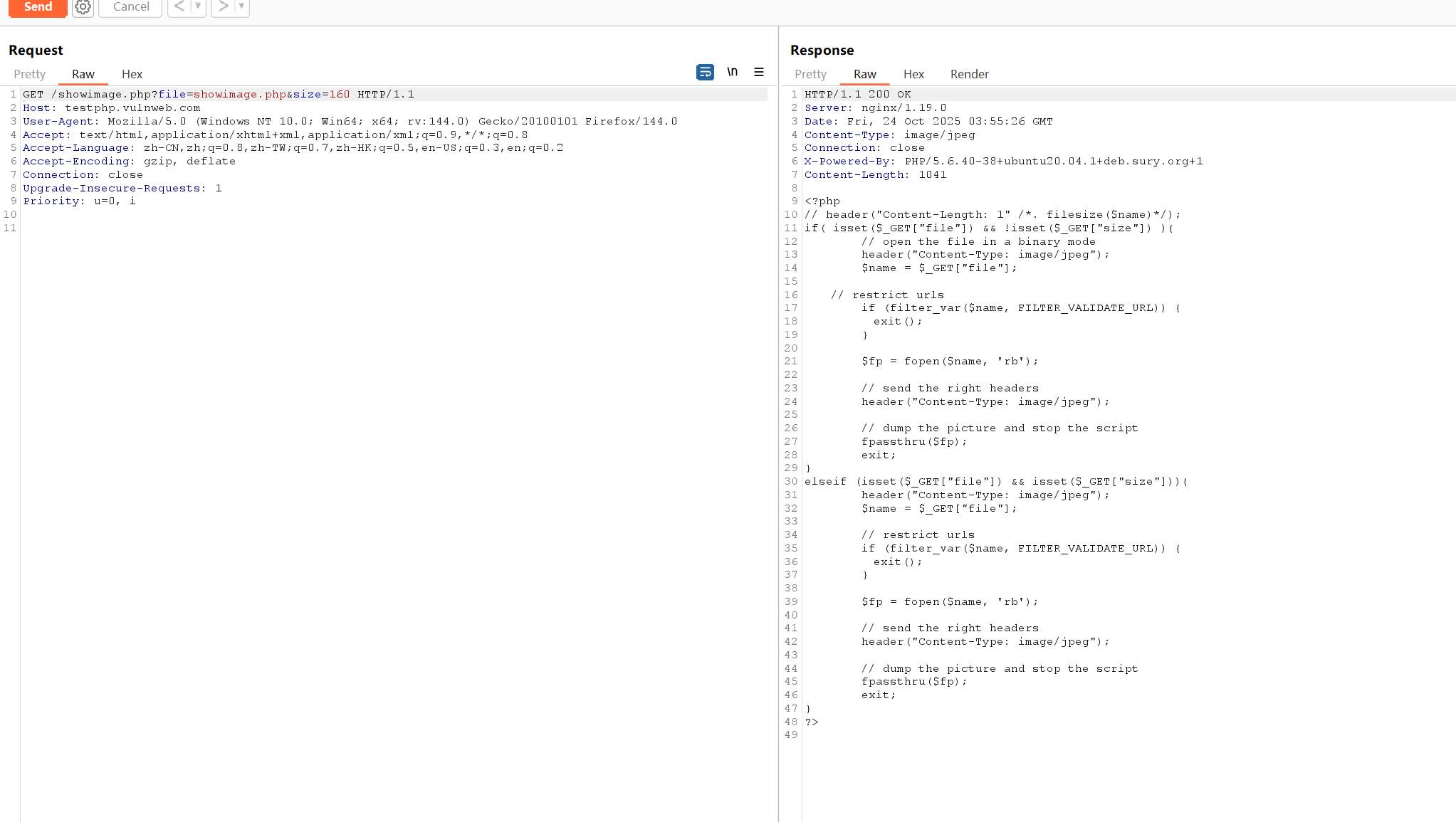Toggle line wrap in the request editor
The image size is (1456, 822).
click(705, 72)
